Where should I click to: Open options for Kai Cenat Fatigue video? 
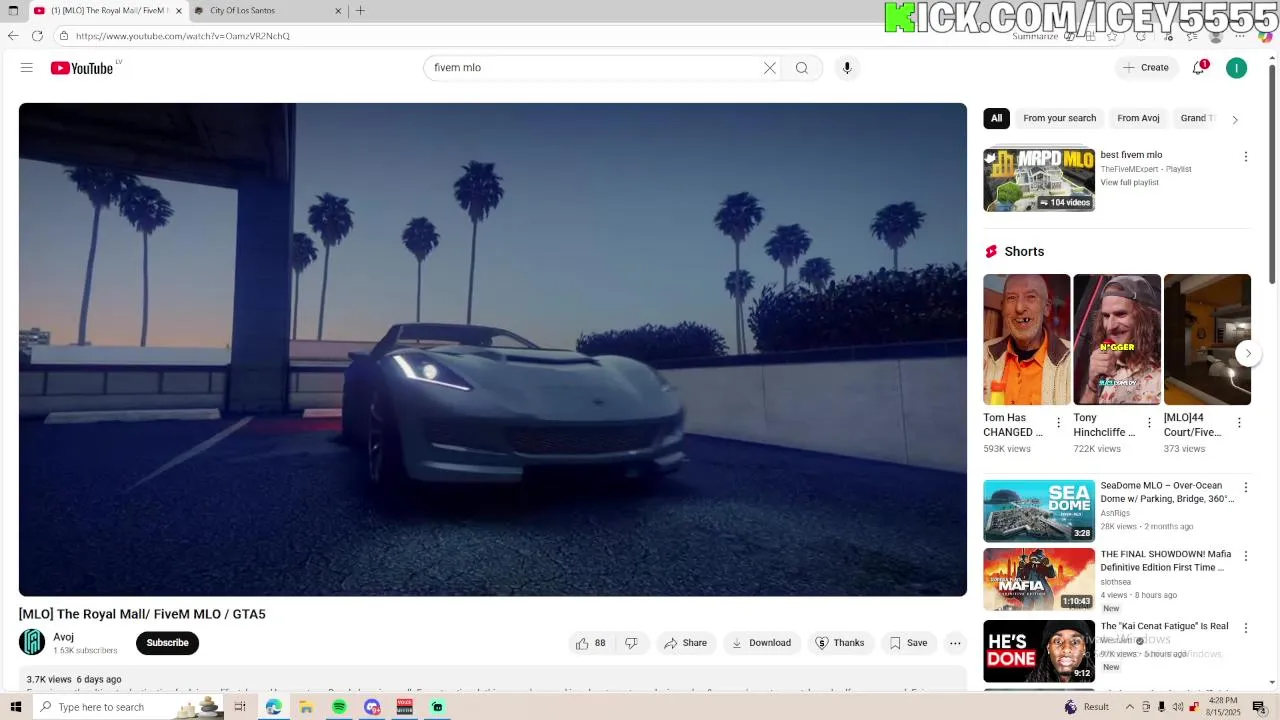1246,628
